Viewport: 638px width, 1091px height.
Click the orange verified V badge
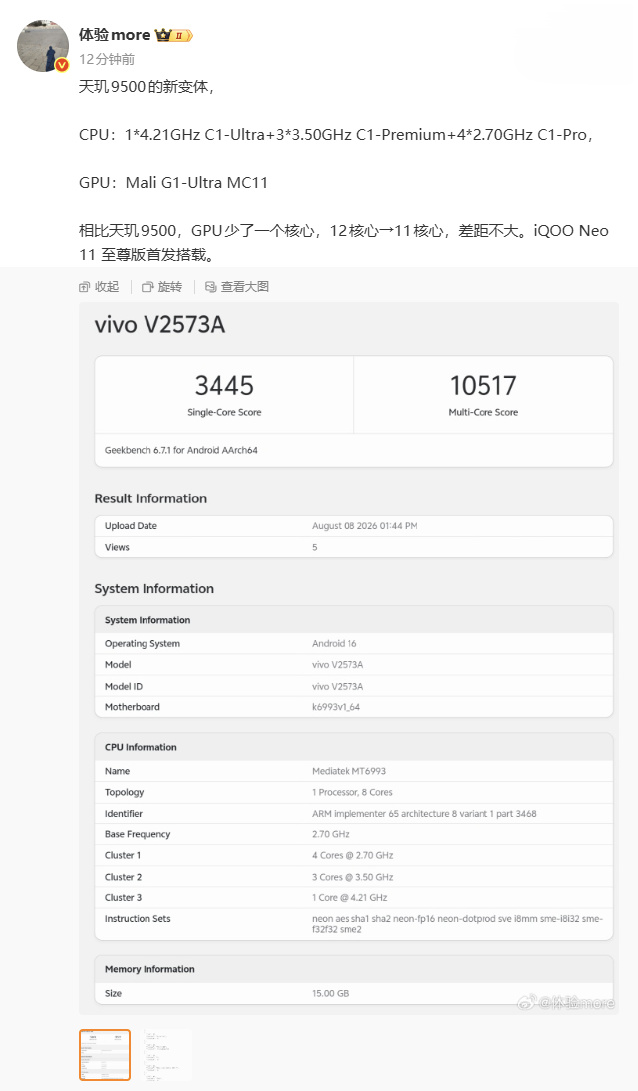click(62, 65)
